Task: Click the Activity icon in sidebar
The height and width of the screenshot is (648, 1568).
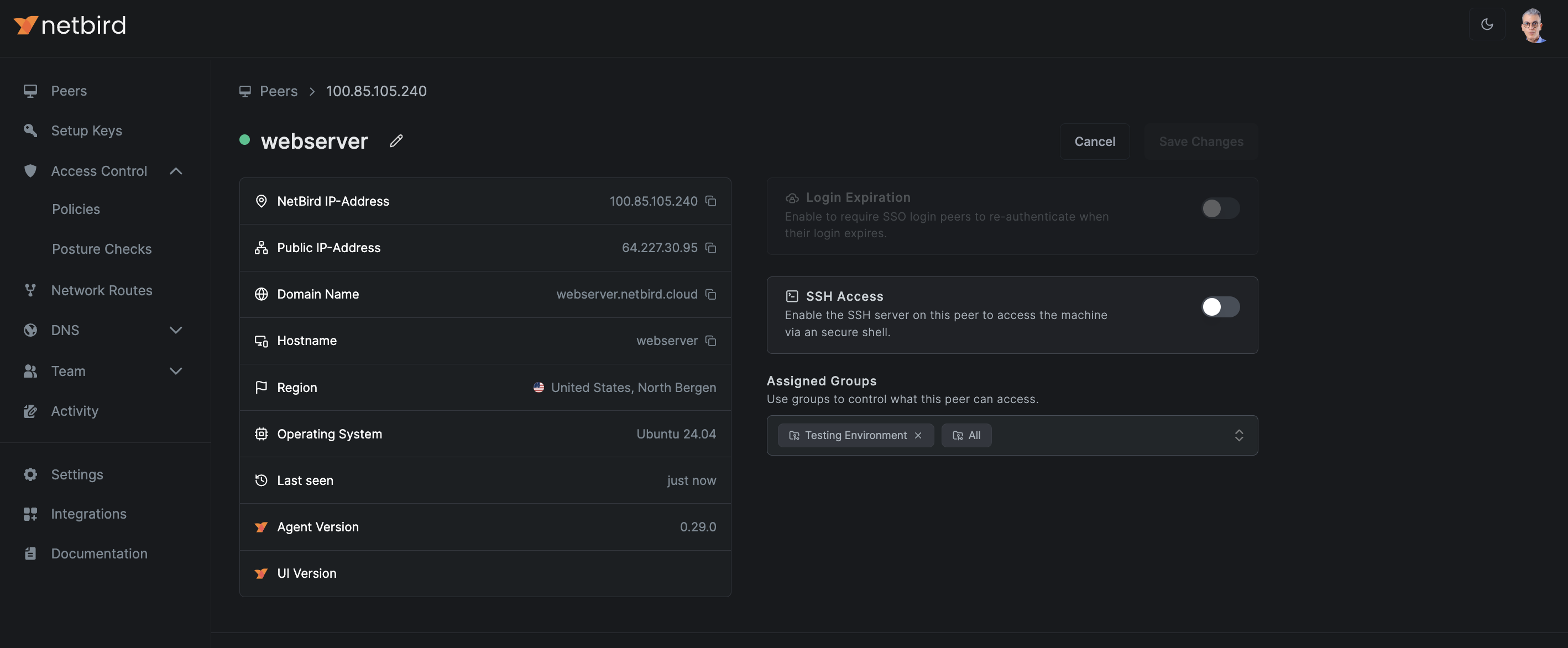Action: (x=30, y=411)
